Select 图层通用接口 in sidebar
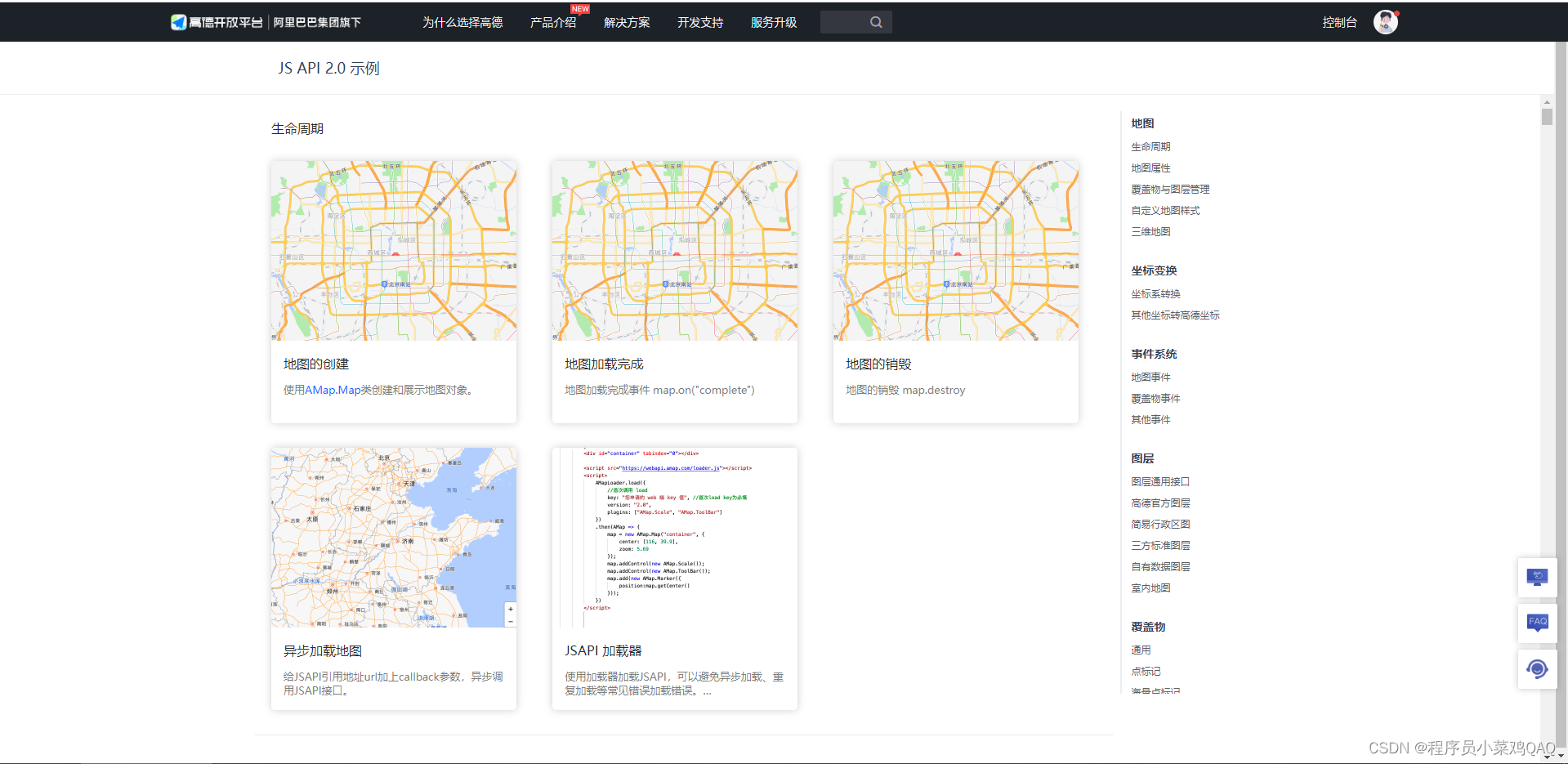This screenshot has height=764, width=1568. coord(1160,481)
